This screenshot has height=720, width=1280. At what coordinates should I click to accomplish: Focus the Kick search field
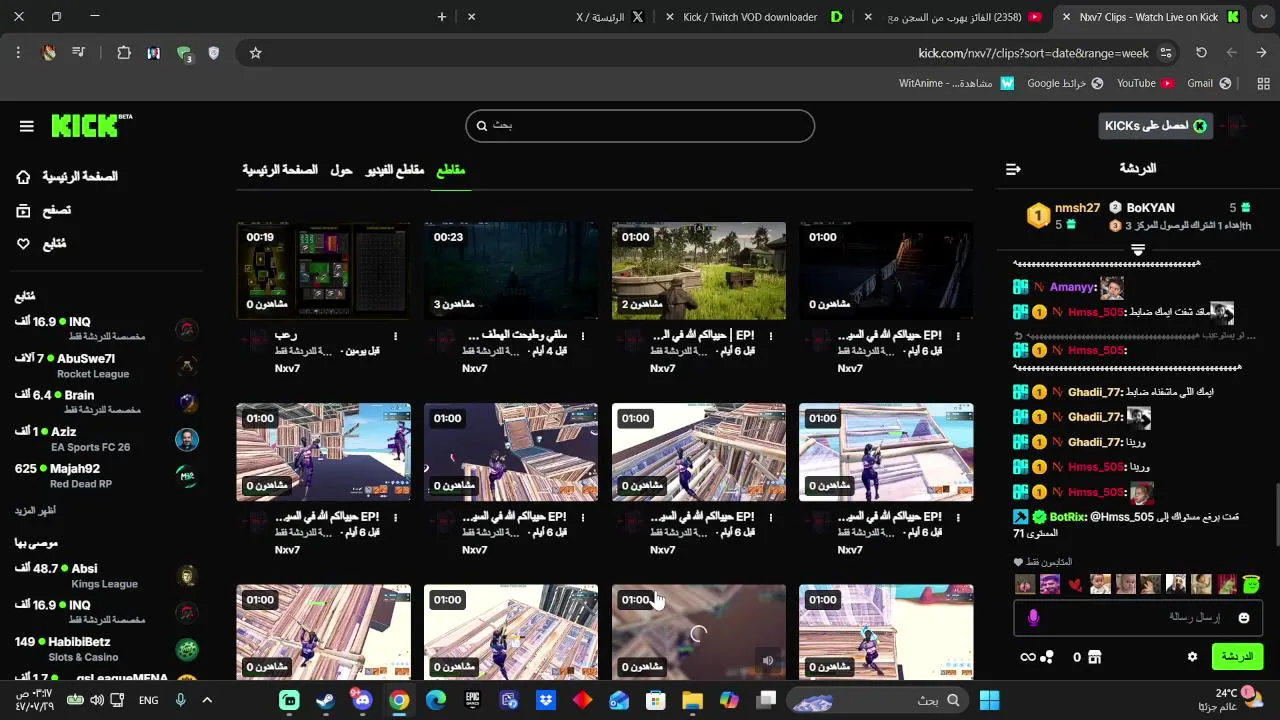coord(640,126)
